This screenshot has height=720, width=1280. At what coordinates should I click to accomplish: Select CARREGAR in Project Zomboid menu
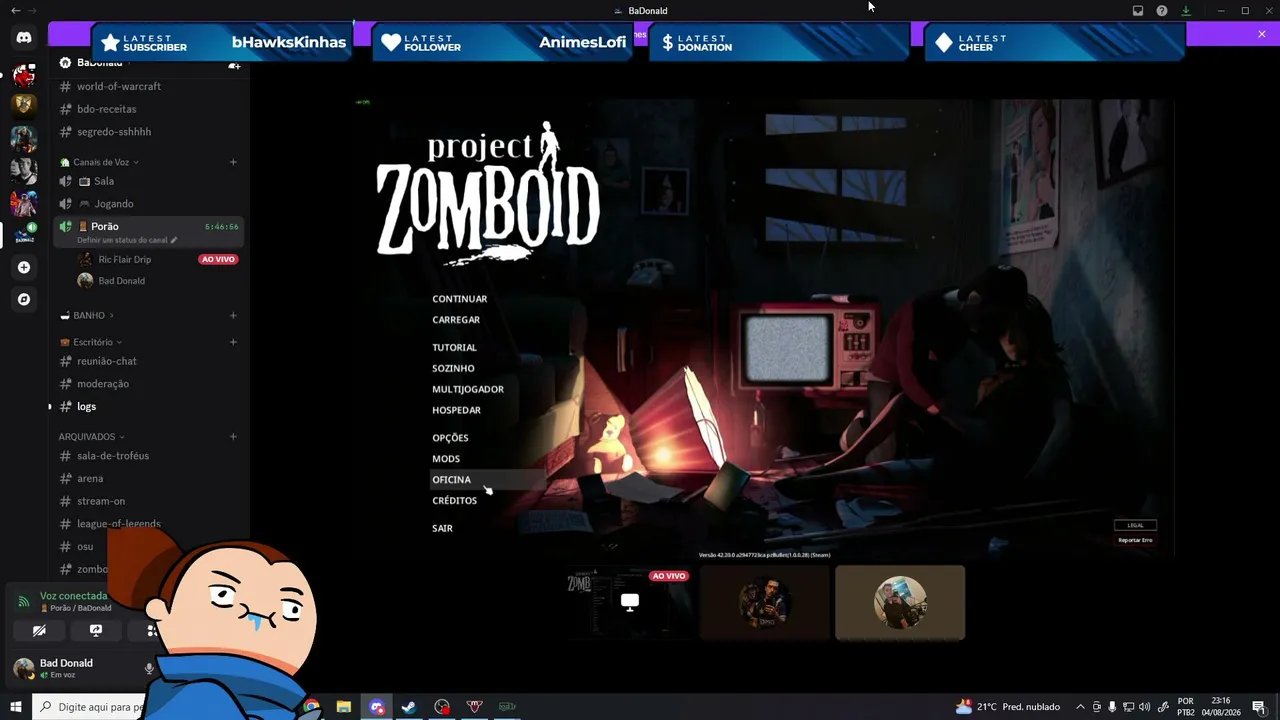pyautogui.click(x=456, y=320)
